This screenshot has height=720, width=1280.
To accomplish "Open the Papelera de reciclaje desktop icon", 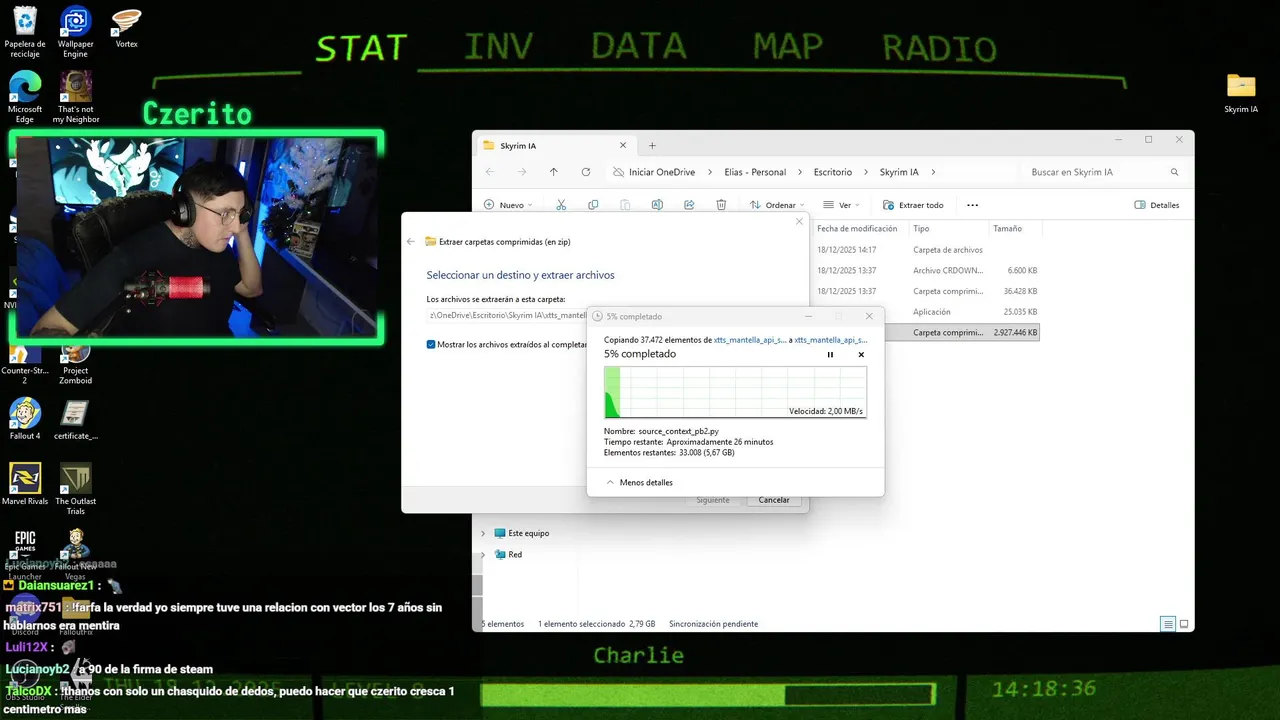I will click(x=25, y=32).
